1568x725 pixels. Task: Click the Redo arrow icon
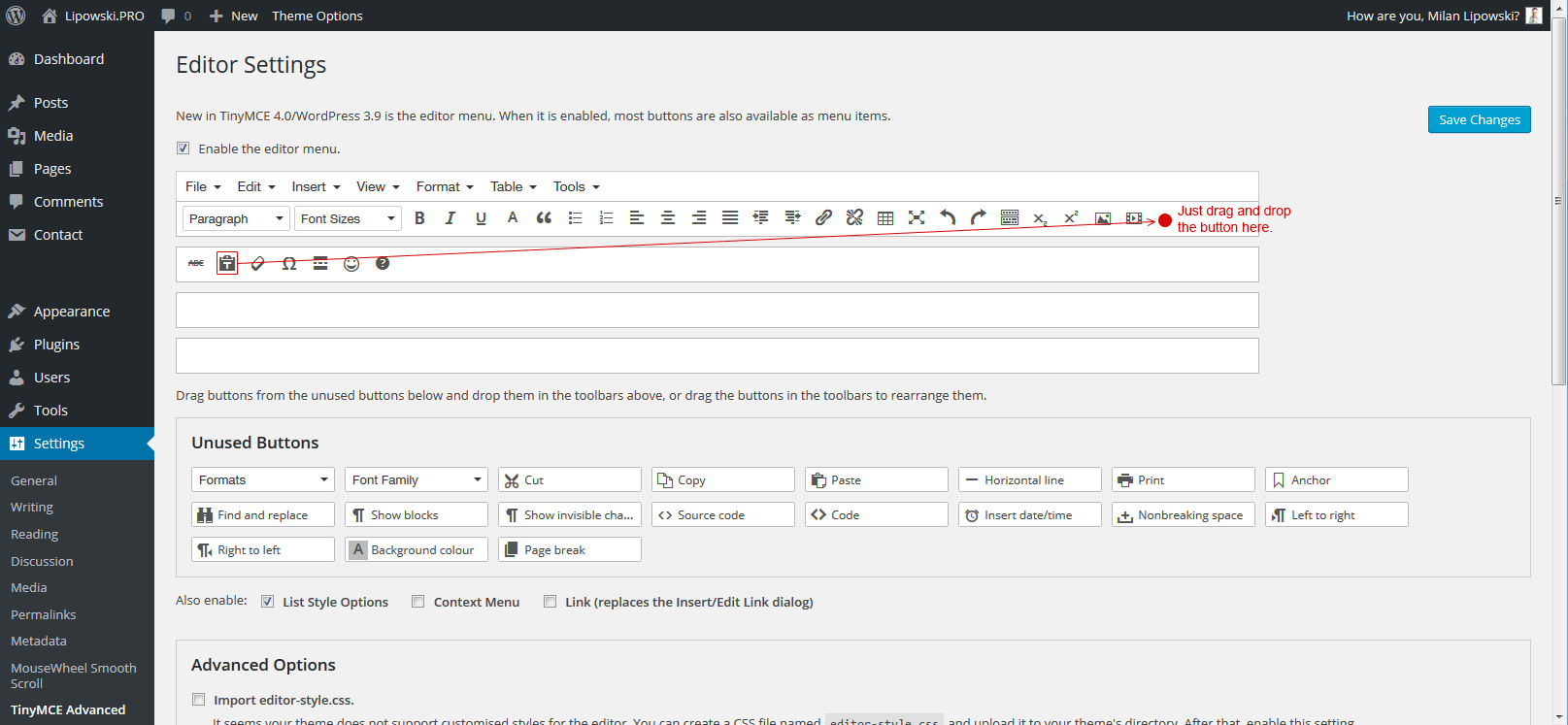pyautogui.click(x=979, y=218)
